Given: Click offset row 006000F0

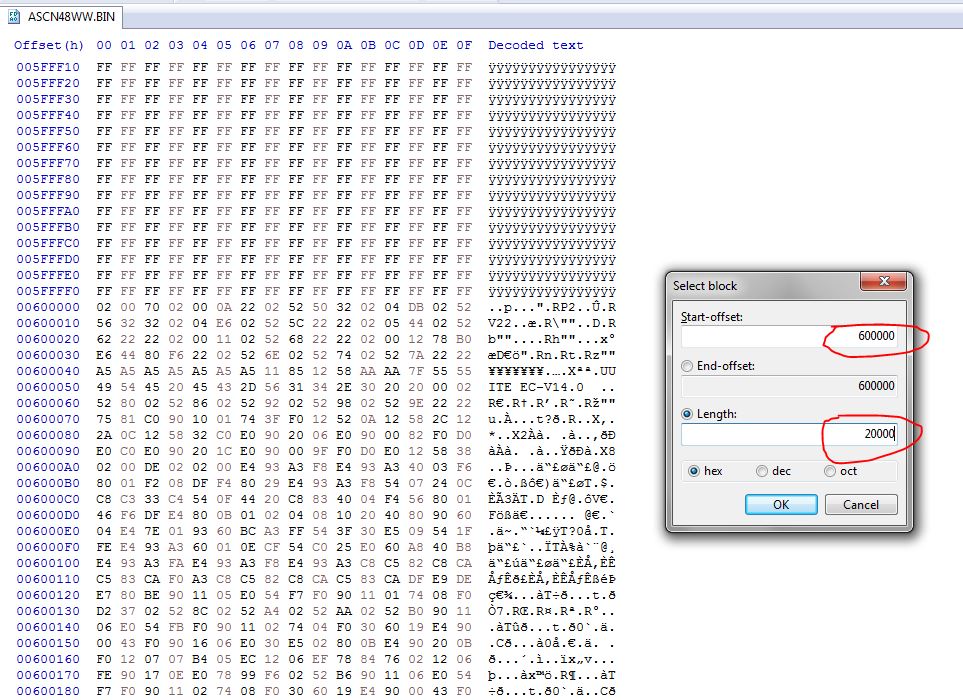Looking at the screenshot, I should click(48, 547).
